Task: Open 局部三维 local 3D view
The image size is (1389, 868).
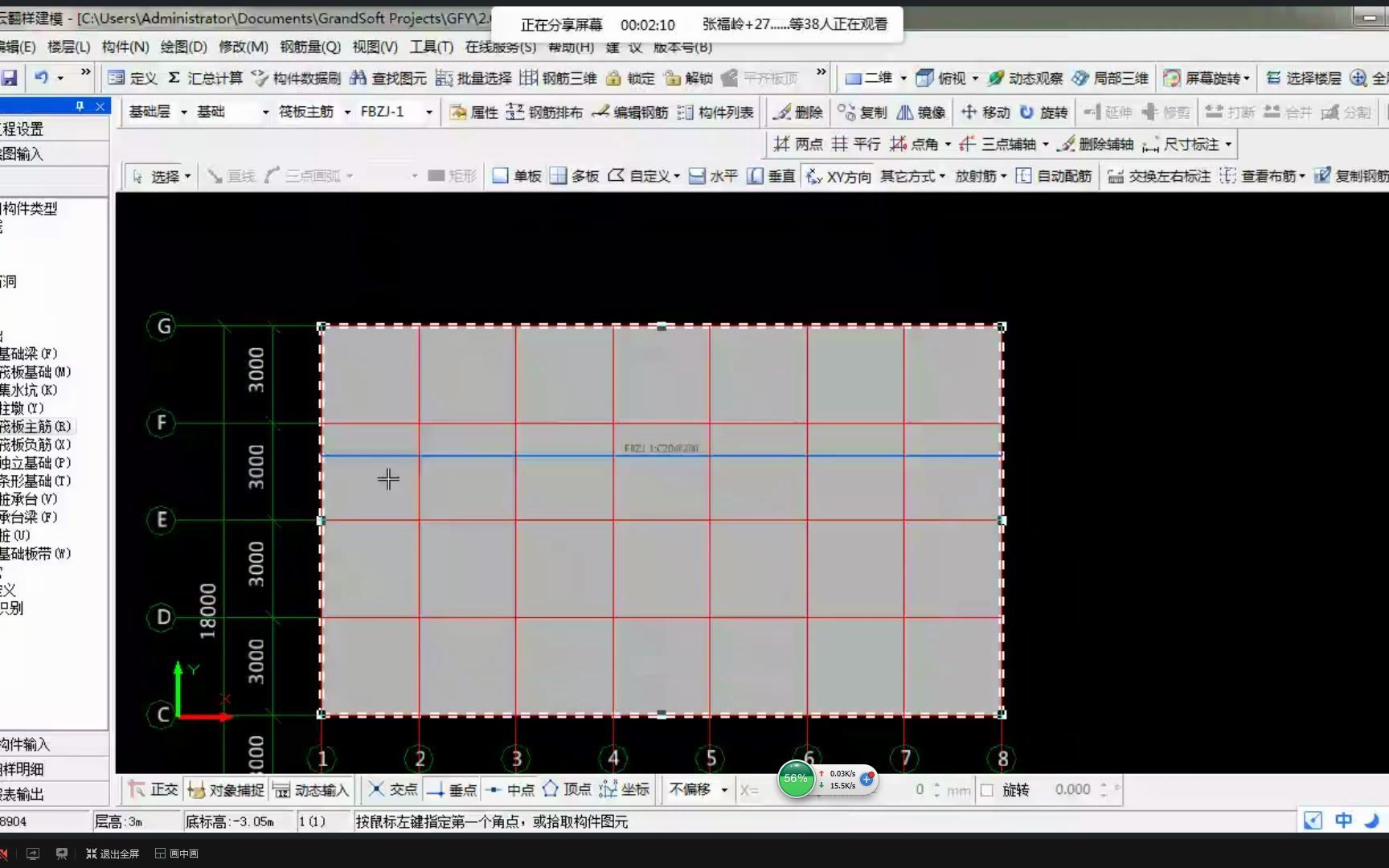Action: point(1111,78)
